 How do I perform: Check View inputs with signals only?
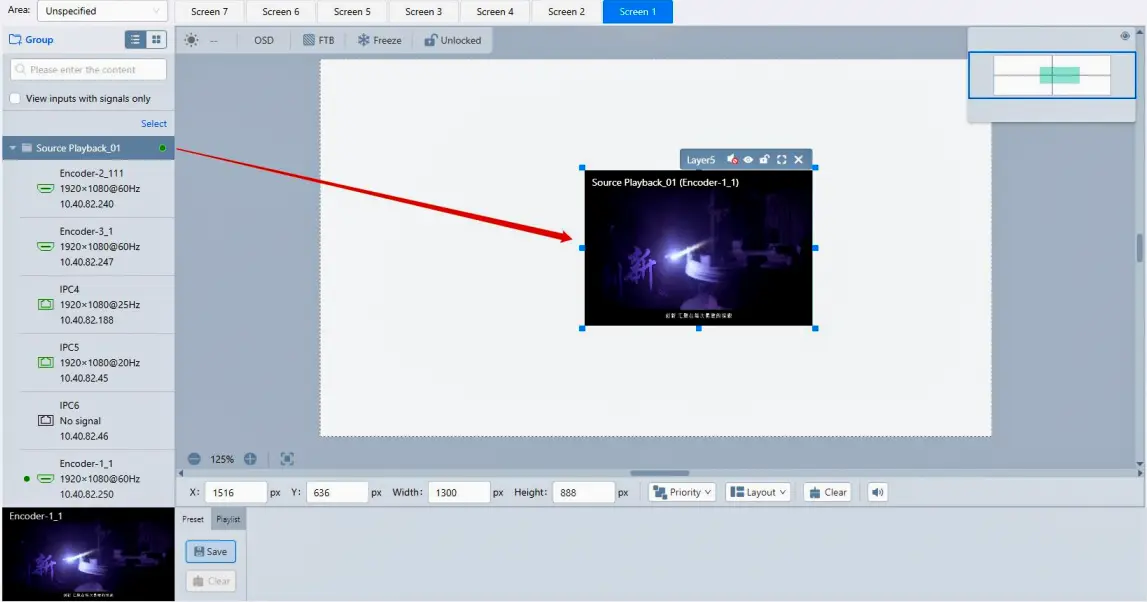15,99
